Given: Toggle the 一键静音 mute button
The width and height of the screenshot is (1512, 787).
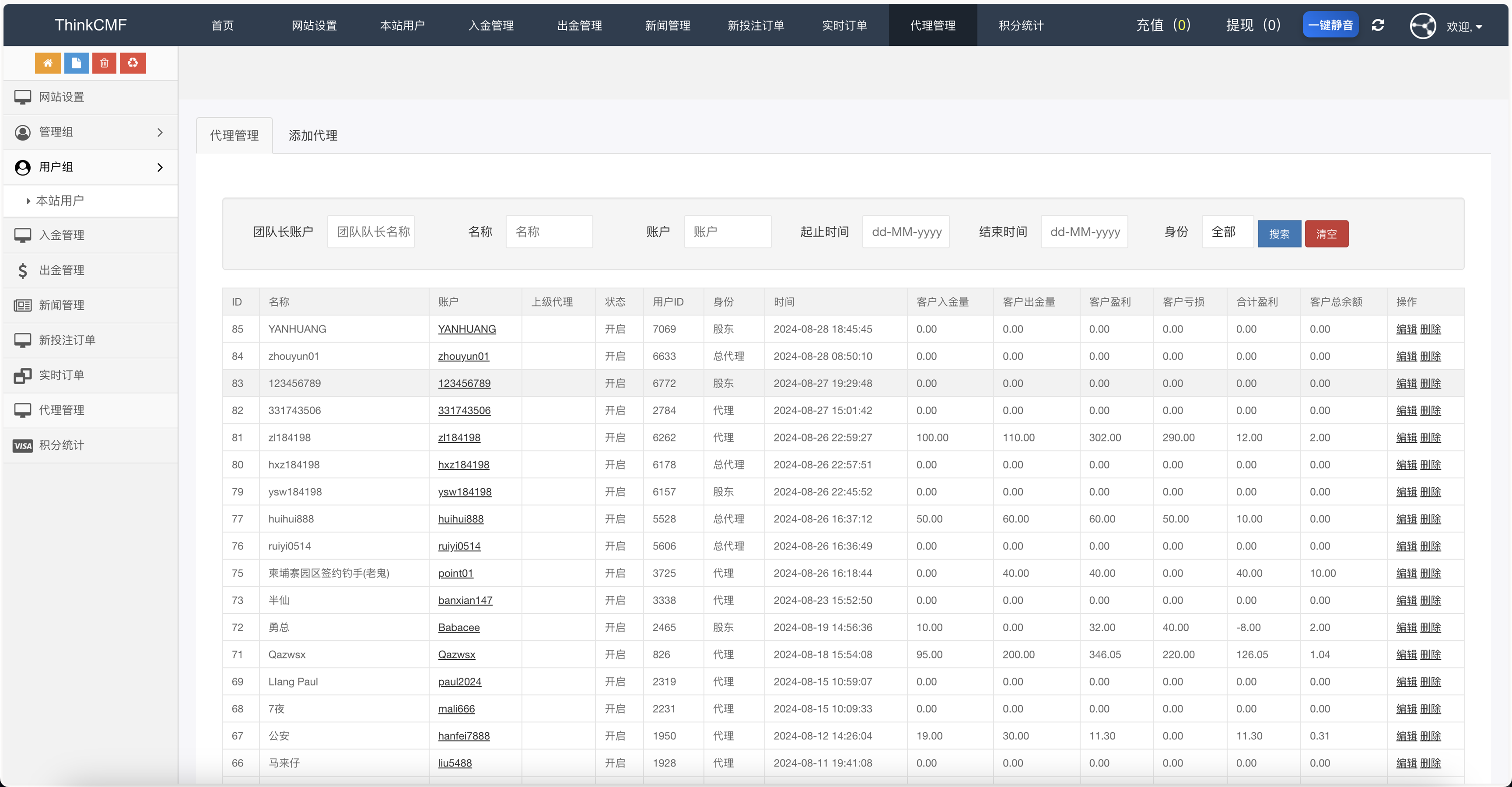Looking at the screenshot, I should pos(1330,25).
